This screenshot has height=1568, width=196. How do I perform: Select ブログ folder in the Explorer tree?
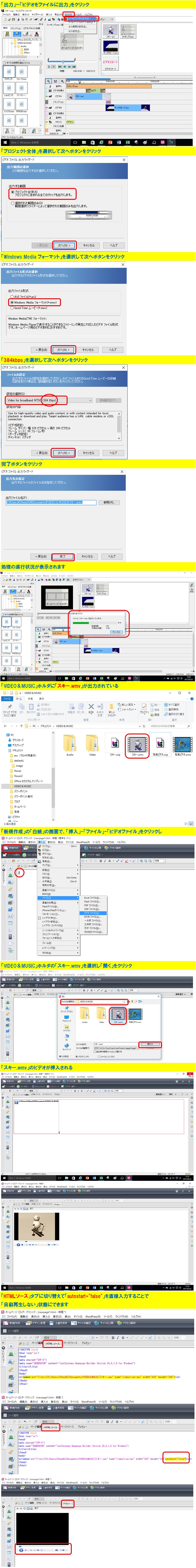tap(16, 801)
